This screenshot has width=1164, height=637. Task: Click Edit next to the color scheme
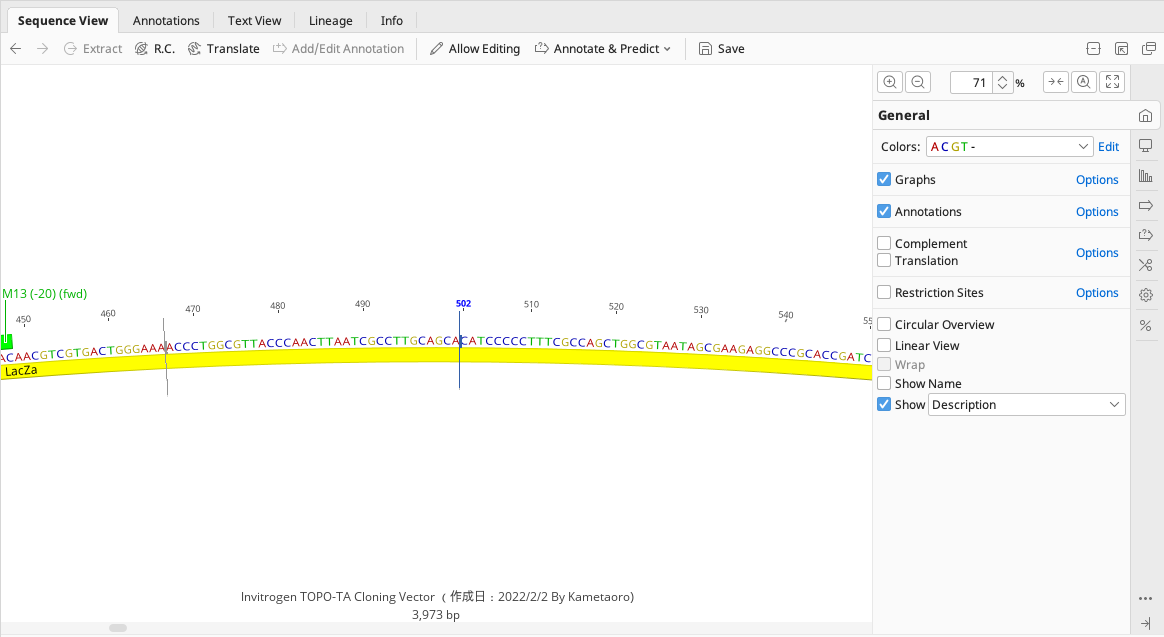click(x=1108, y=146)
